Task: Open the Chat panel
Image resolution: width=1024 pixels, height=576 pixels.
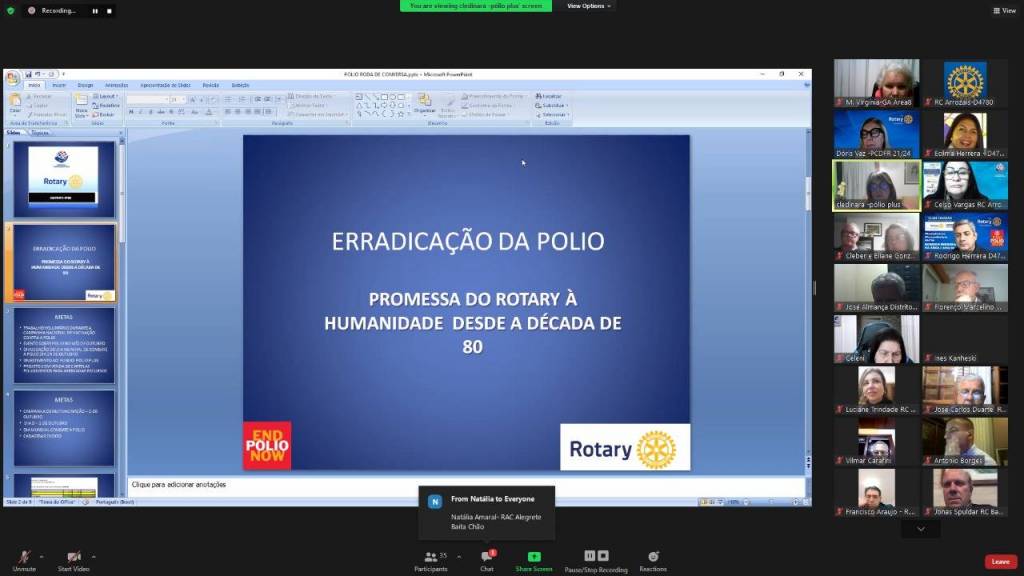Action: pos(486,557)
